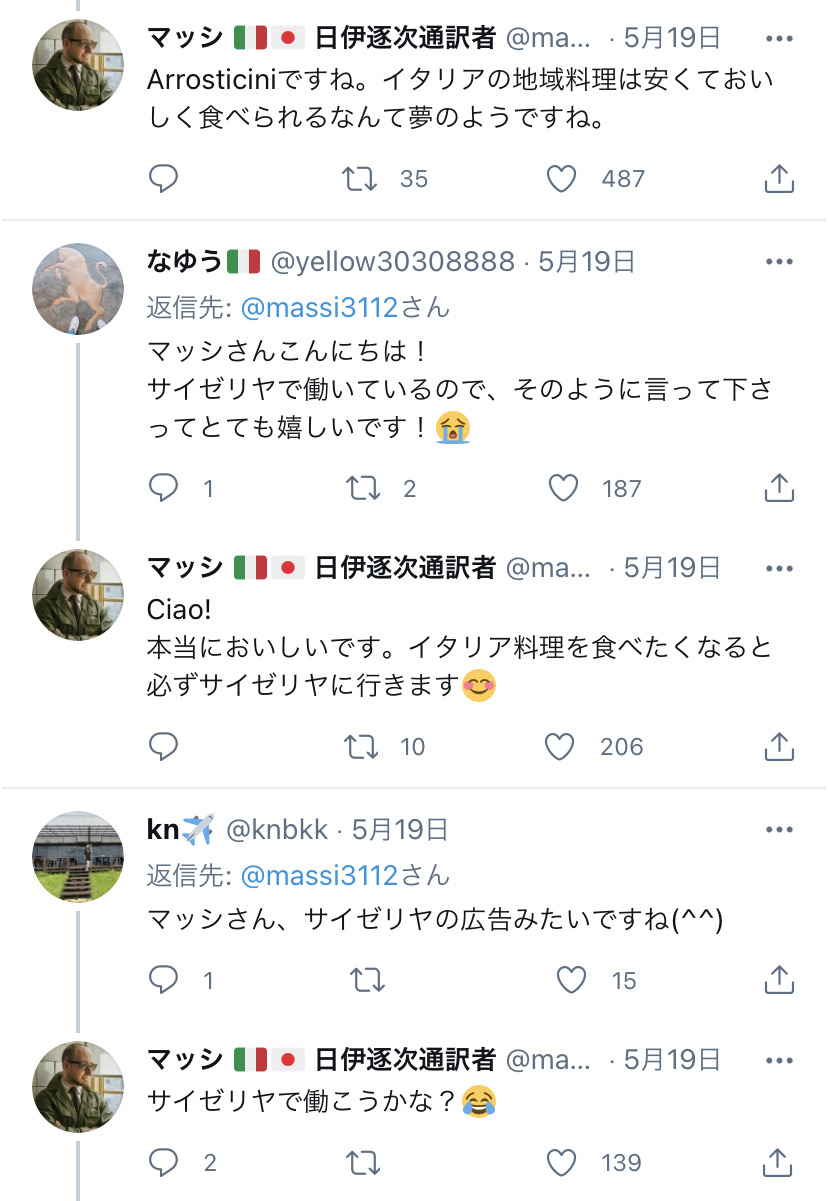The height and width of the screenshot is (1201, 828).
Task: Like kn's tweet with 15 likes
Action: click(x=571, y=981)
